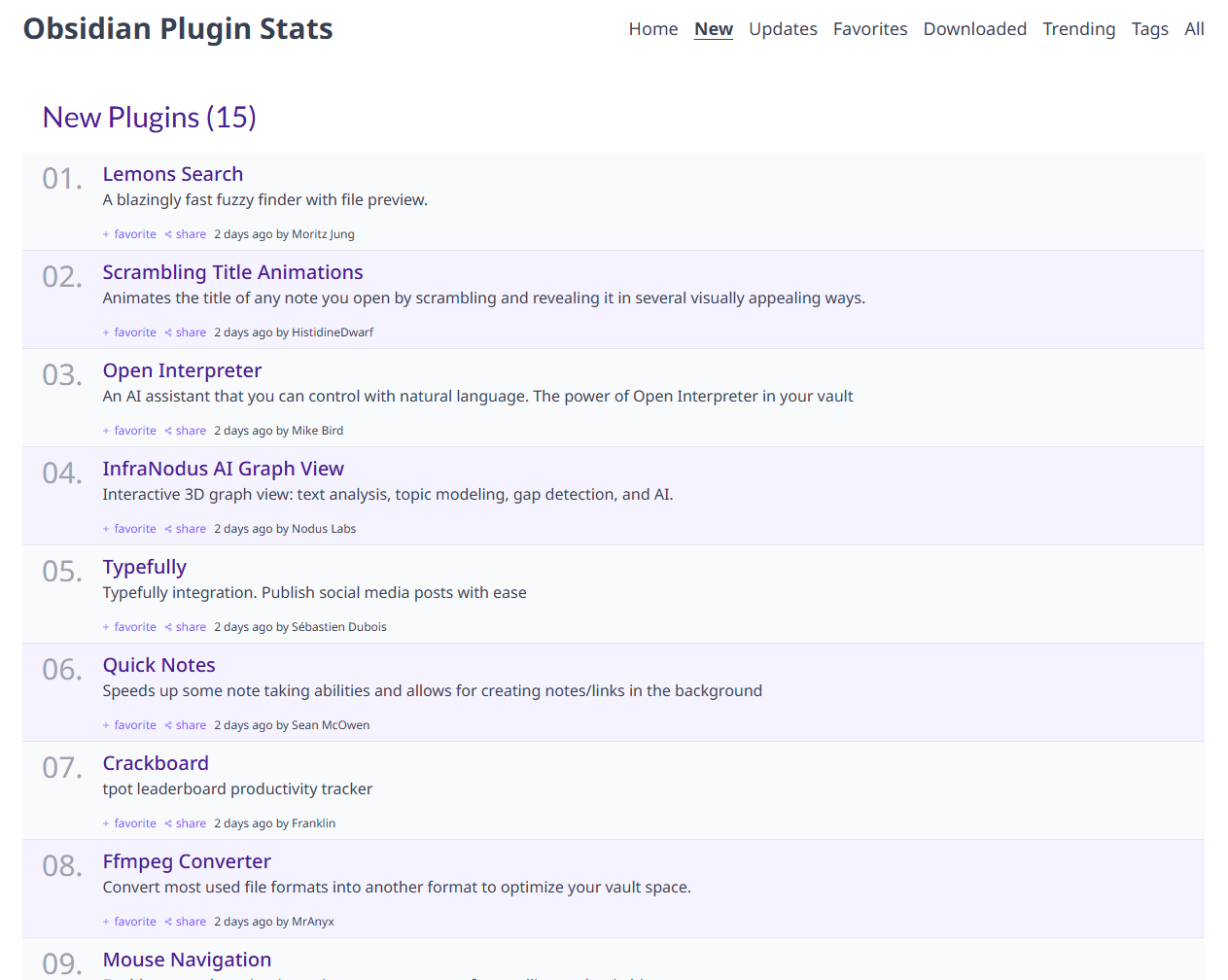Click the rank number 08.

(62, 866)
